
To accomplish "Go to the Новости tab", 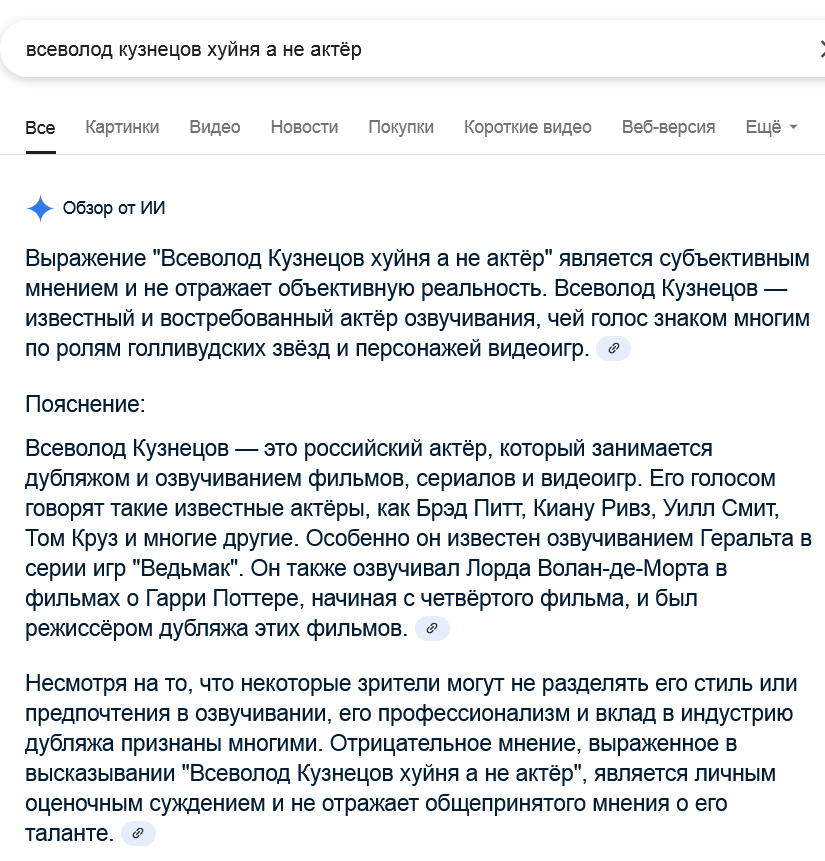I will click(x=304, y=127).
